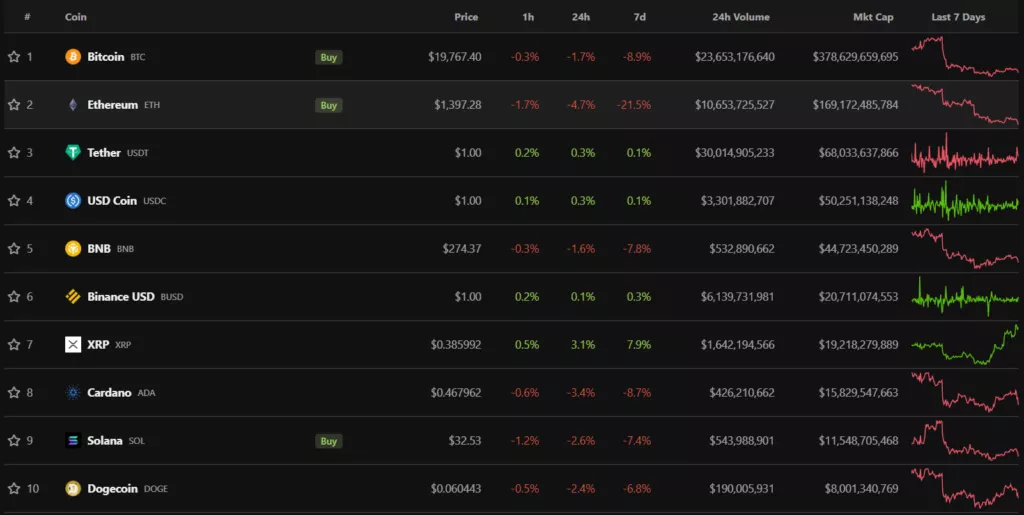Open the Cardano coin name link
1024x515 pixels.
pos(109,393)
